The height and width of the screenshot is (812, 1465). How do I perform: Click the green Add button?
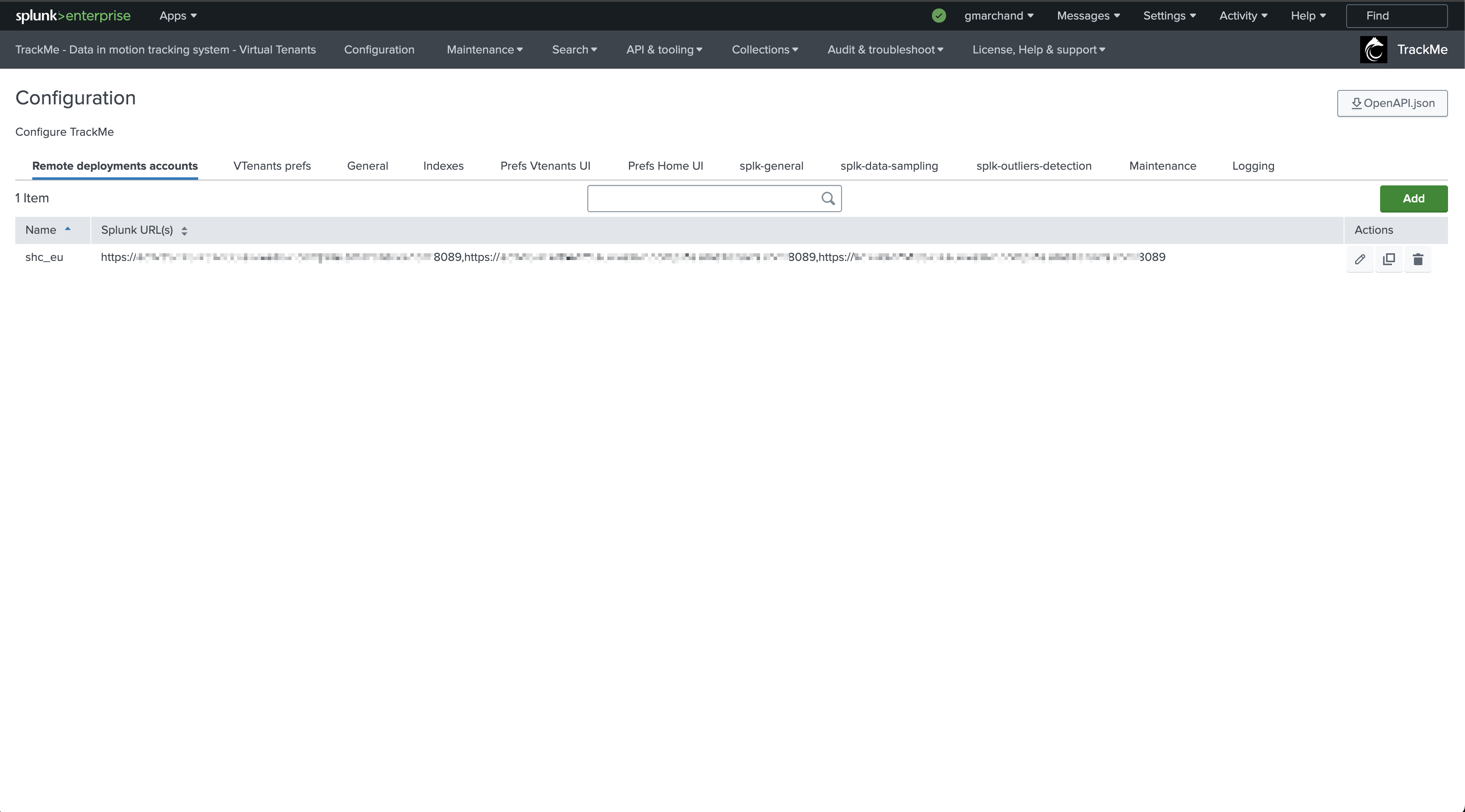[x=1413, y=199]
